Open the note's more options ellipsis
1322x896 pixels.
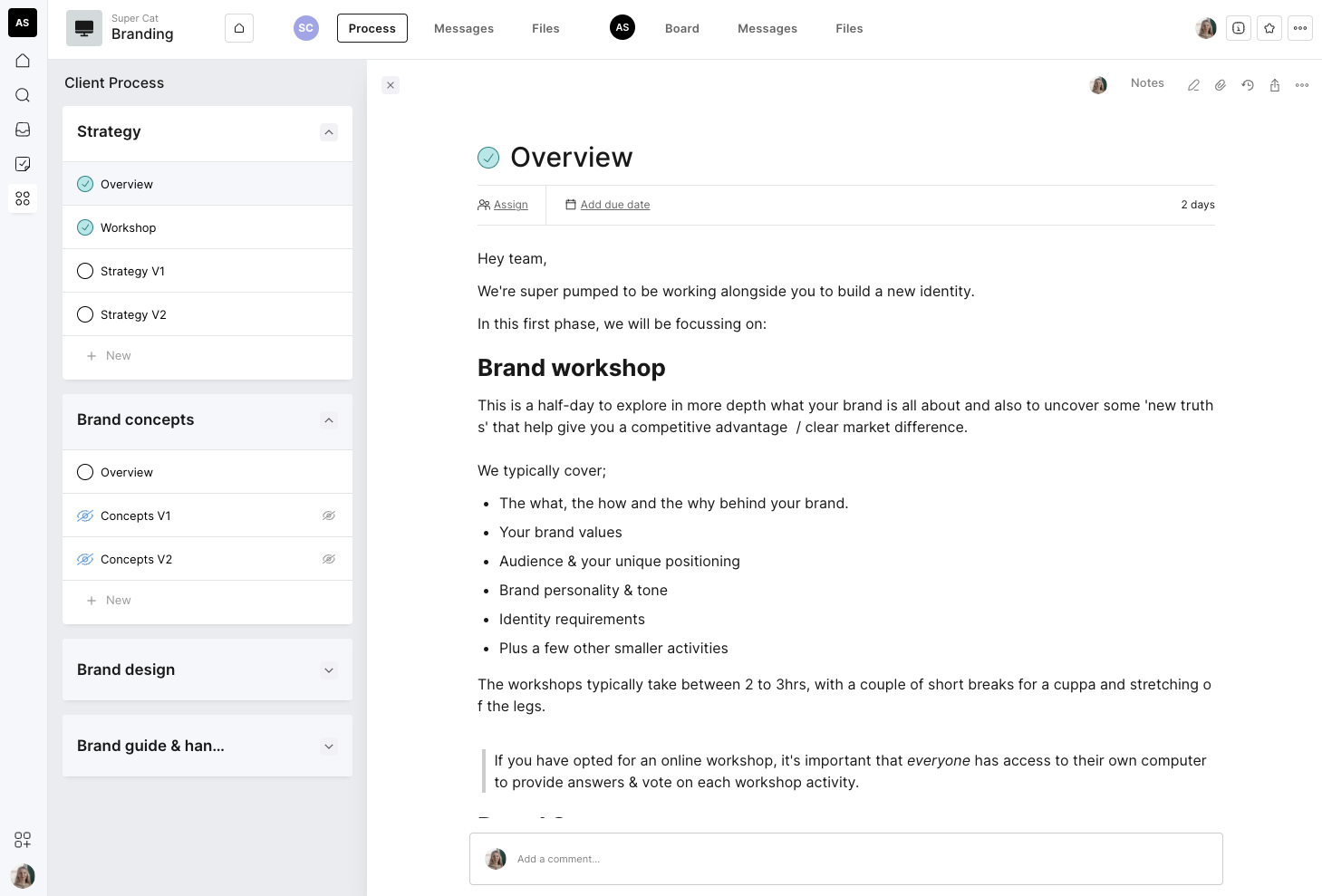click(x=1302, y=85)
